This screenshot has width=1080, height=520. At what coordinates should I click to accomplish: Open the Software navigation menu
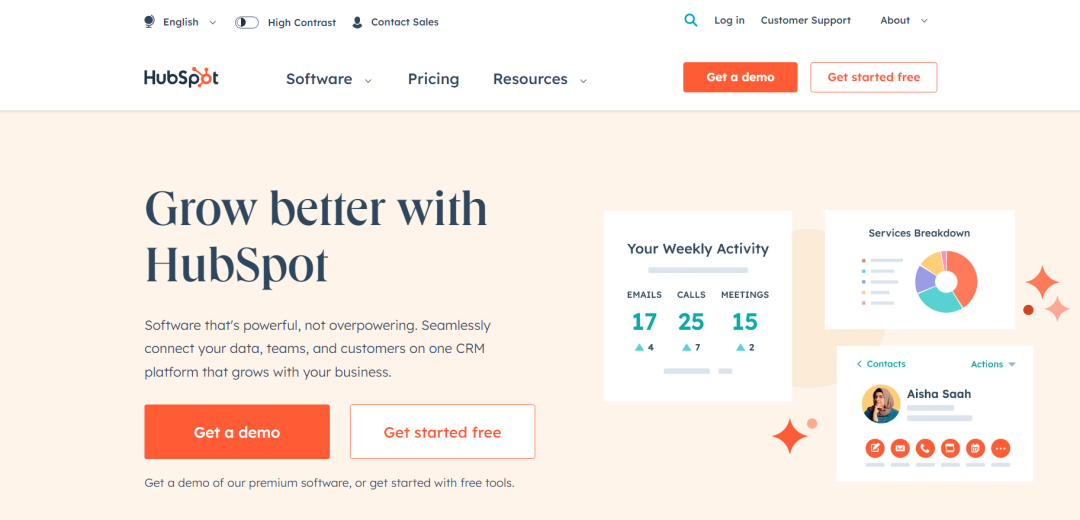point(329,79)
